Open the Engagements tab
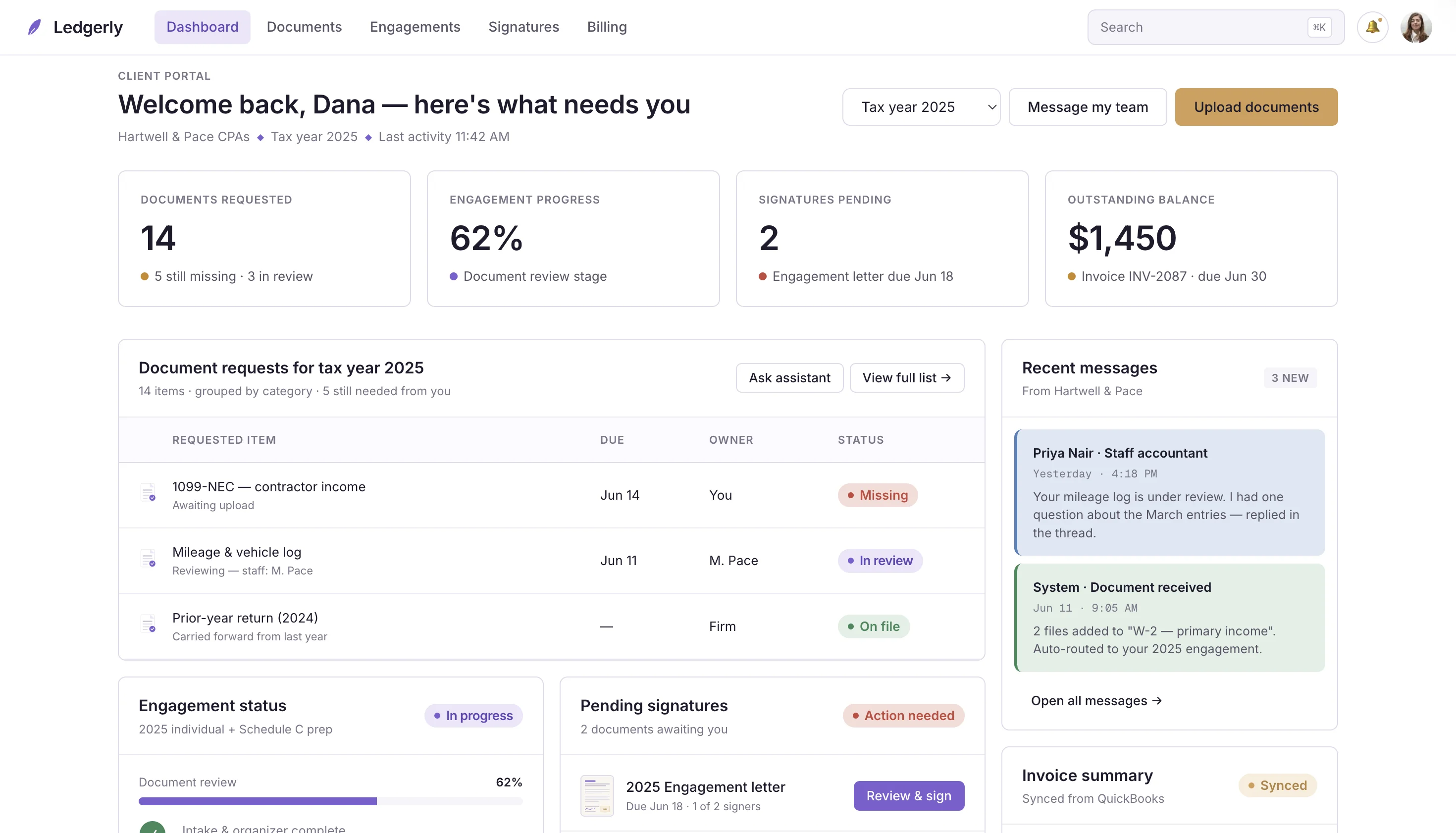Screen dimensions: 1456x833 click(x=415, y=27)
